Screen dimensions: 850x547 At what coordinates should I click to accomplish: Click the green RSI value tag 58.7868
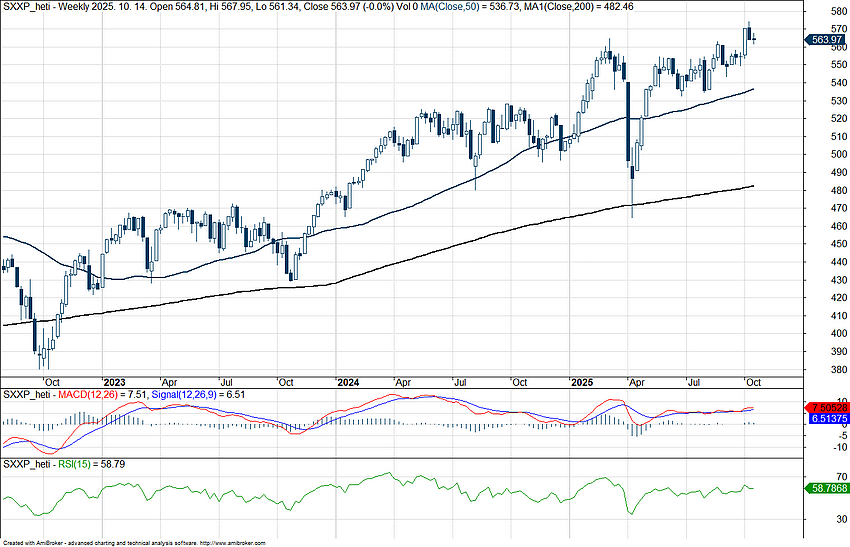[826, 488]
